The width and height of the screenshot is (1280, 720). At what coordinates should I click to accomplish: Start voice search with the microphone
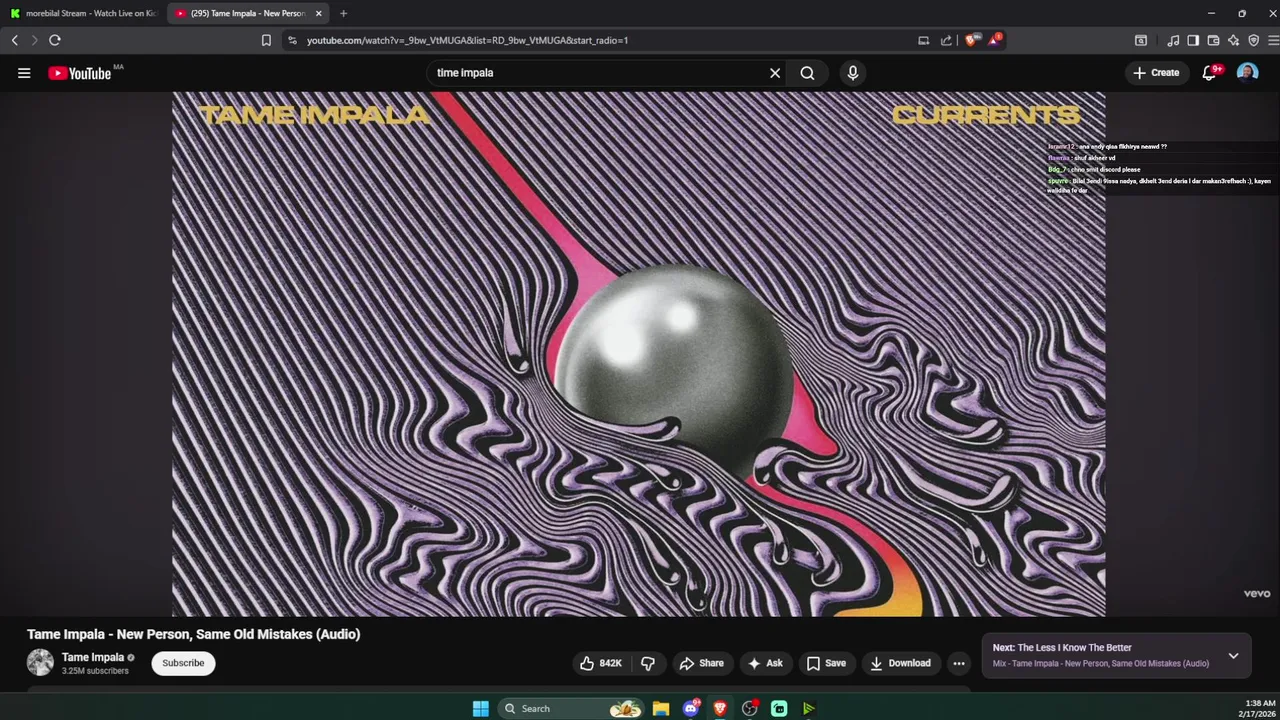pyautogui.click(x=852, y=73)
